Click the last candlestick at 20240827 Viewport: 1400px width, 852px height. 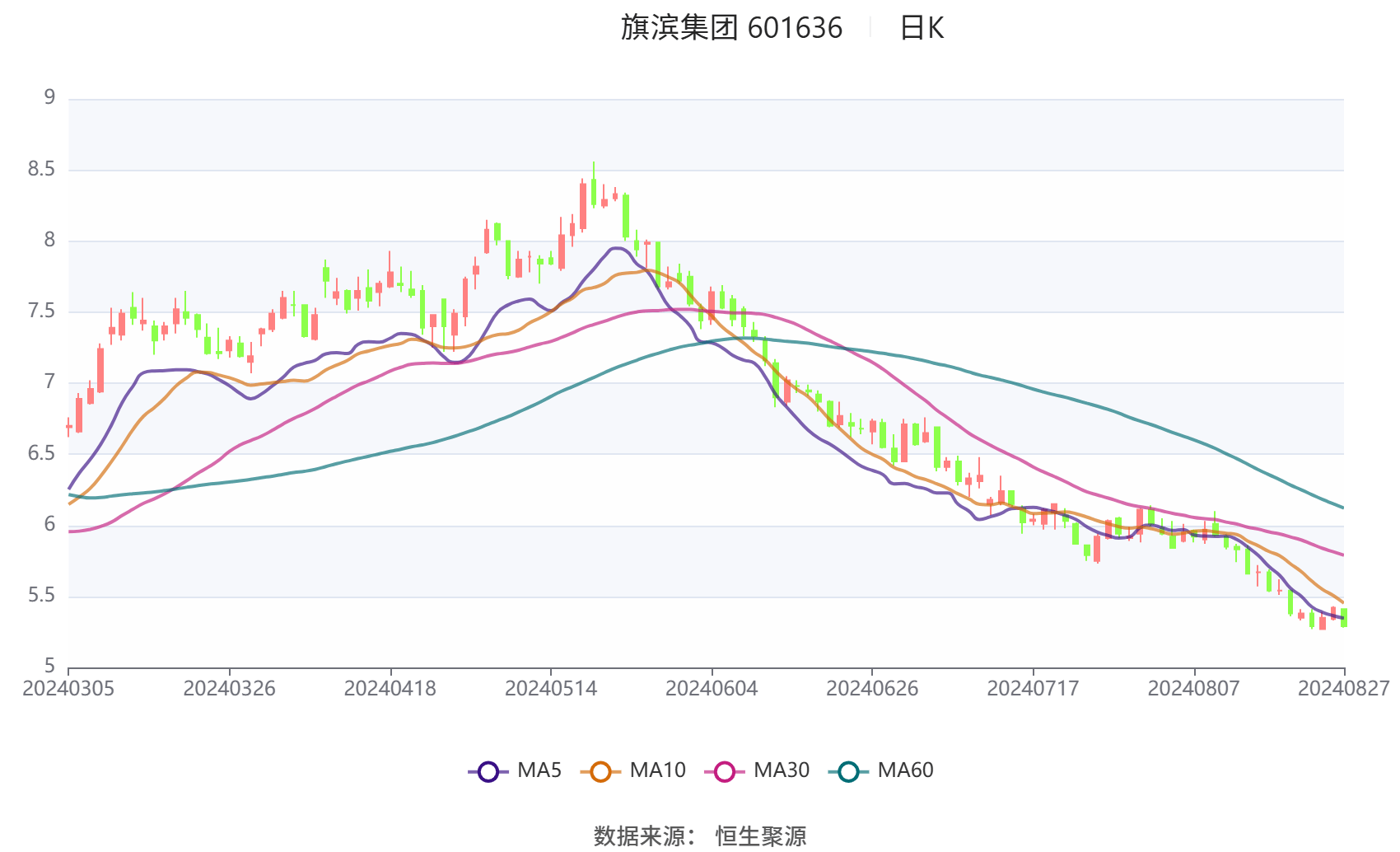coord(1344,618)
